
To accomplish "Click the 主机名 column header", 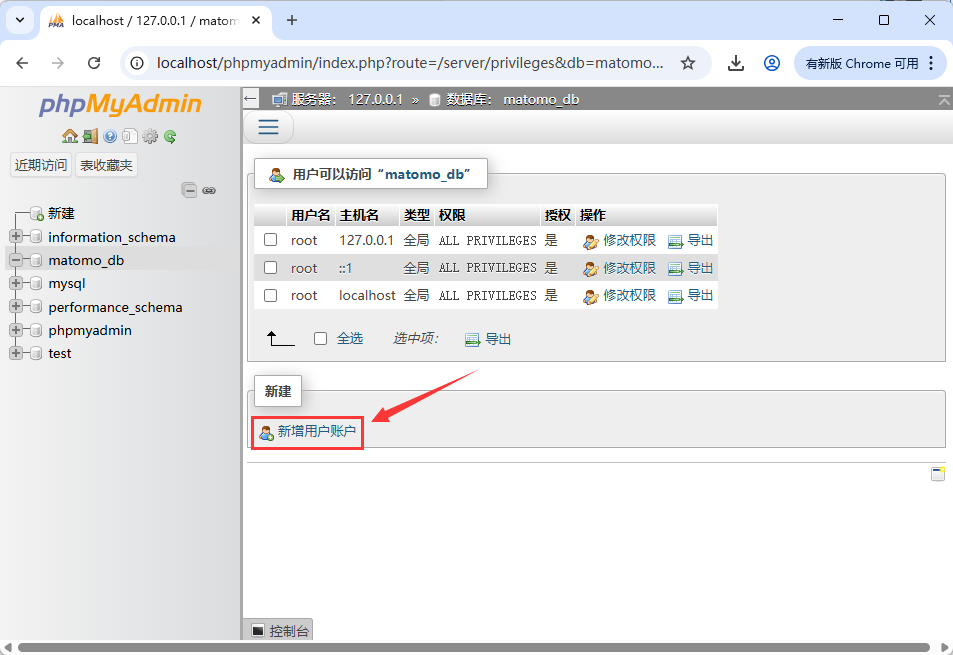I will coord(359,215).
